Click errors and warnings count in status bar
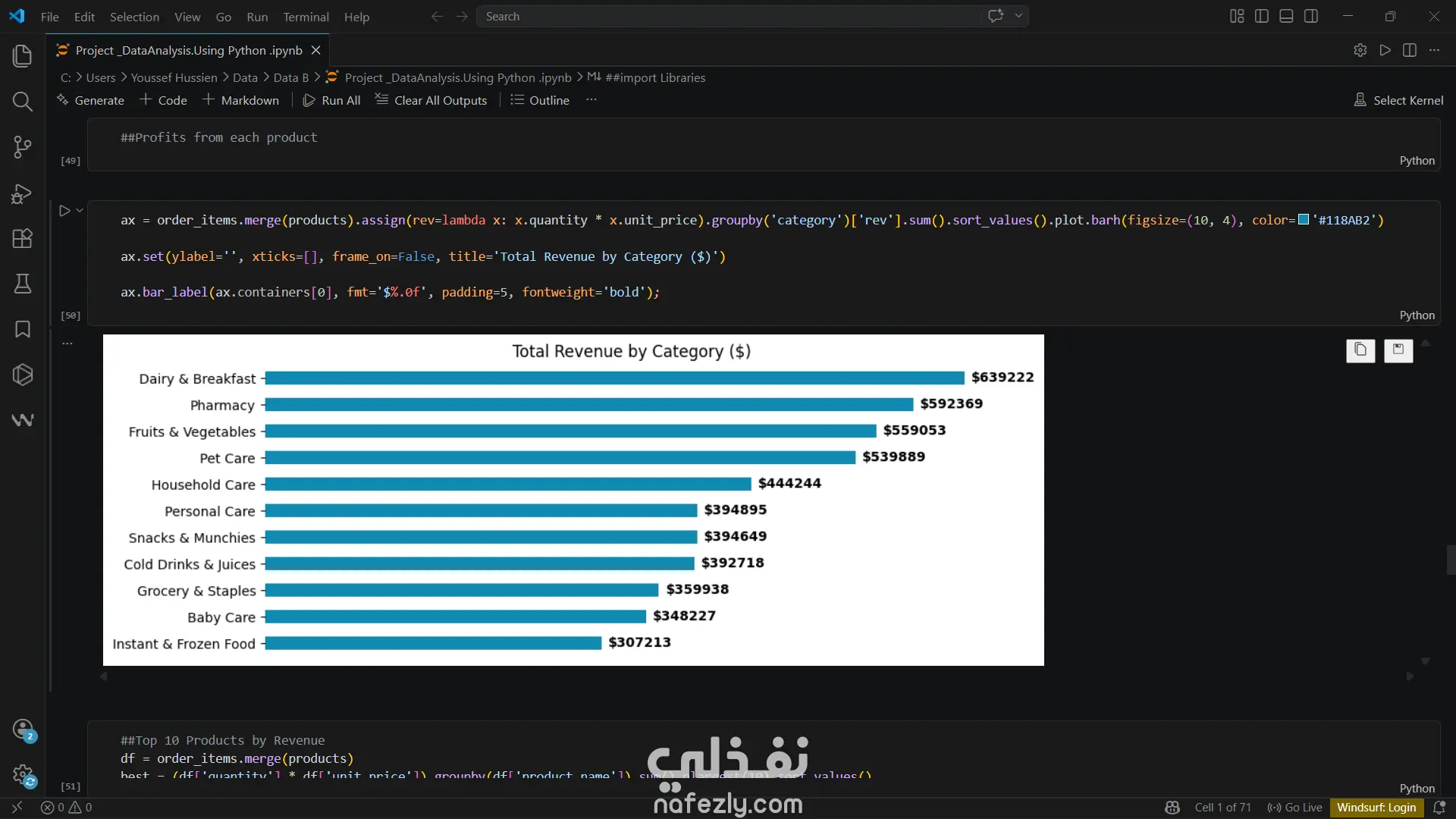Image resolution: width=1456 pixels, height=819 pixels. (x=67, y=808)
